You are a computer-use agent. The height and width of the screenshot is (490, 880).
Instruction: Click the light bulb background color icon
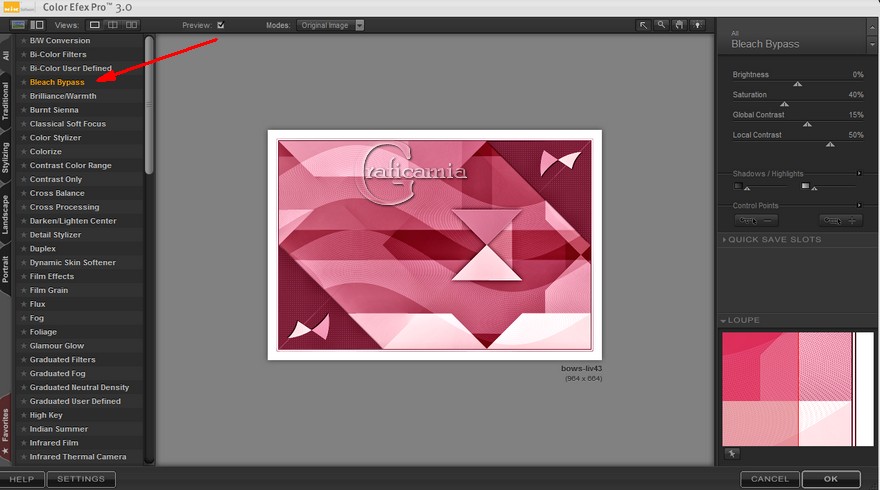click(x=697, y=25)
